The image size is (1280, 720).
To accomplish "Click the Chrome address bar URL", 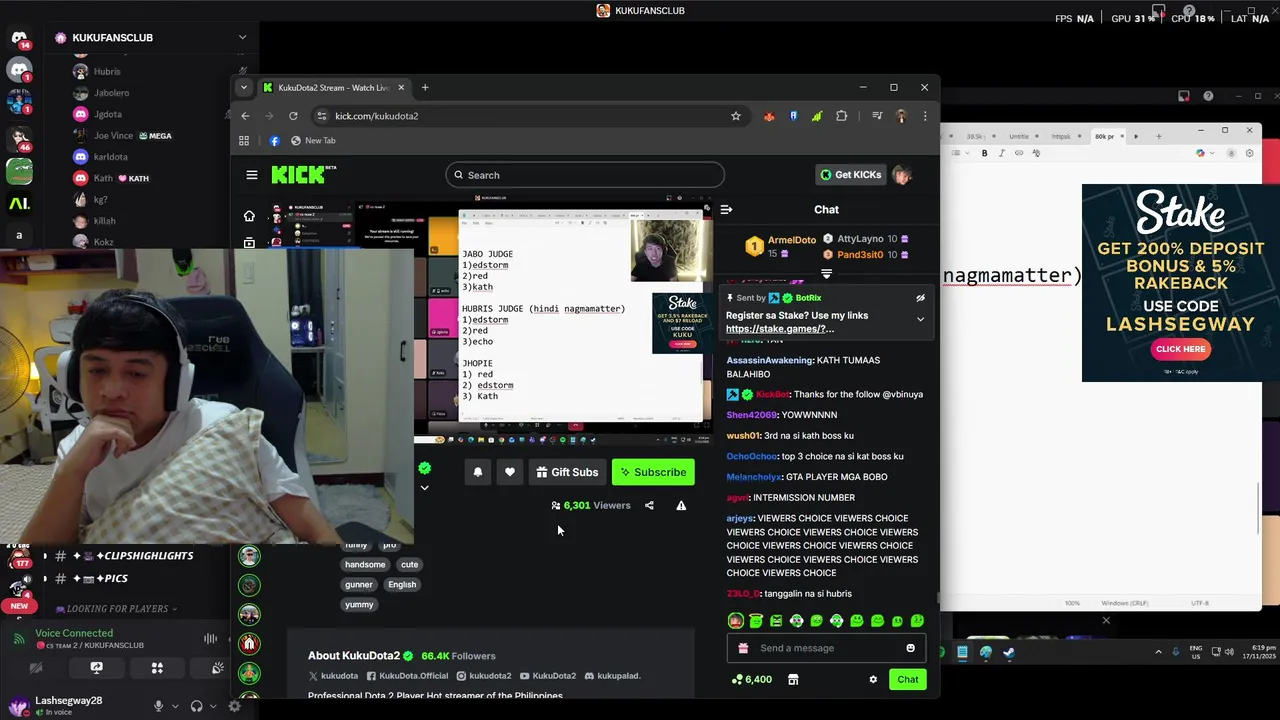I will click(377, 116).
